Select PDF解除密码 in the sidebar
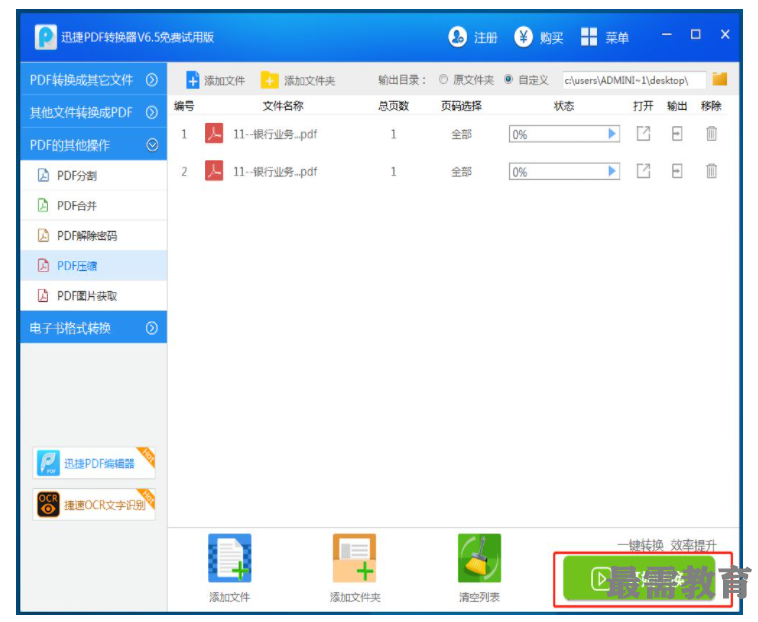The width and height of the screenshot is (758, 622). tap(94, 235)
